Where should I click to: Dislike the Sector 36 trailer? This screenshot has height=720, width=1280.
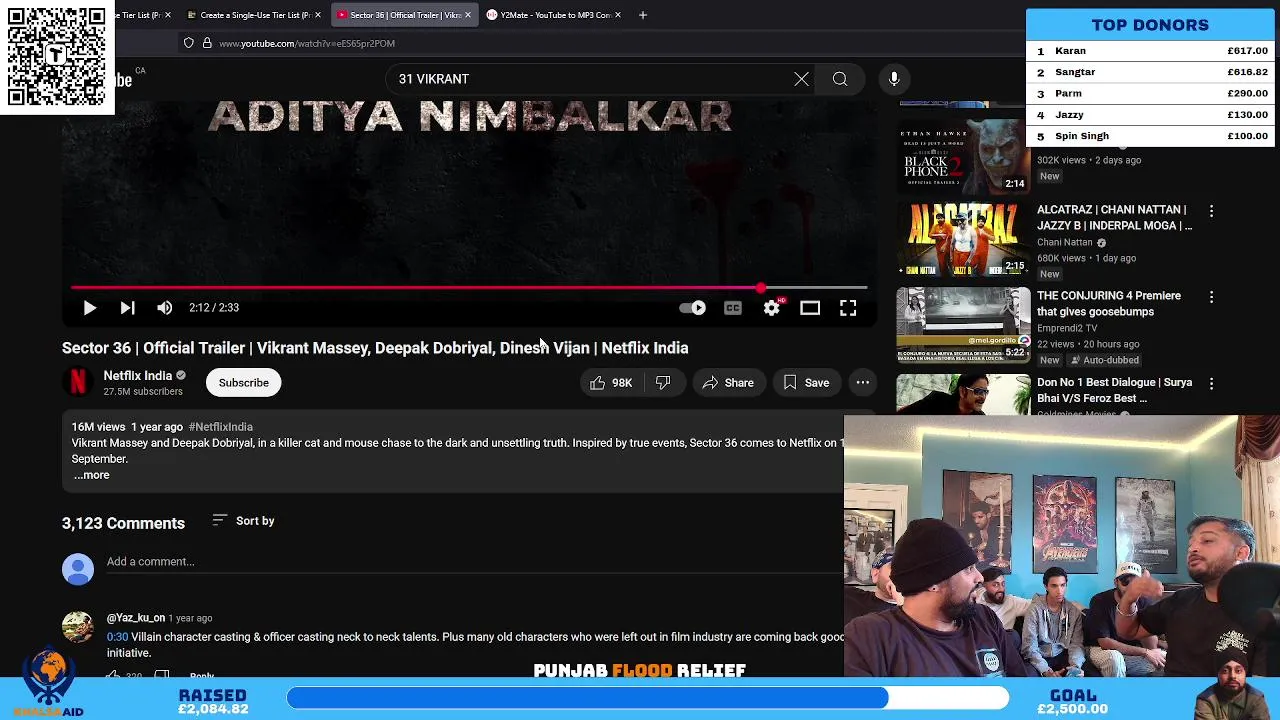pyautogui.click(x=663, y=383)
